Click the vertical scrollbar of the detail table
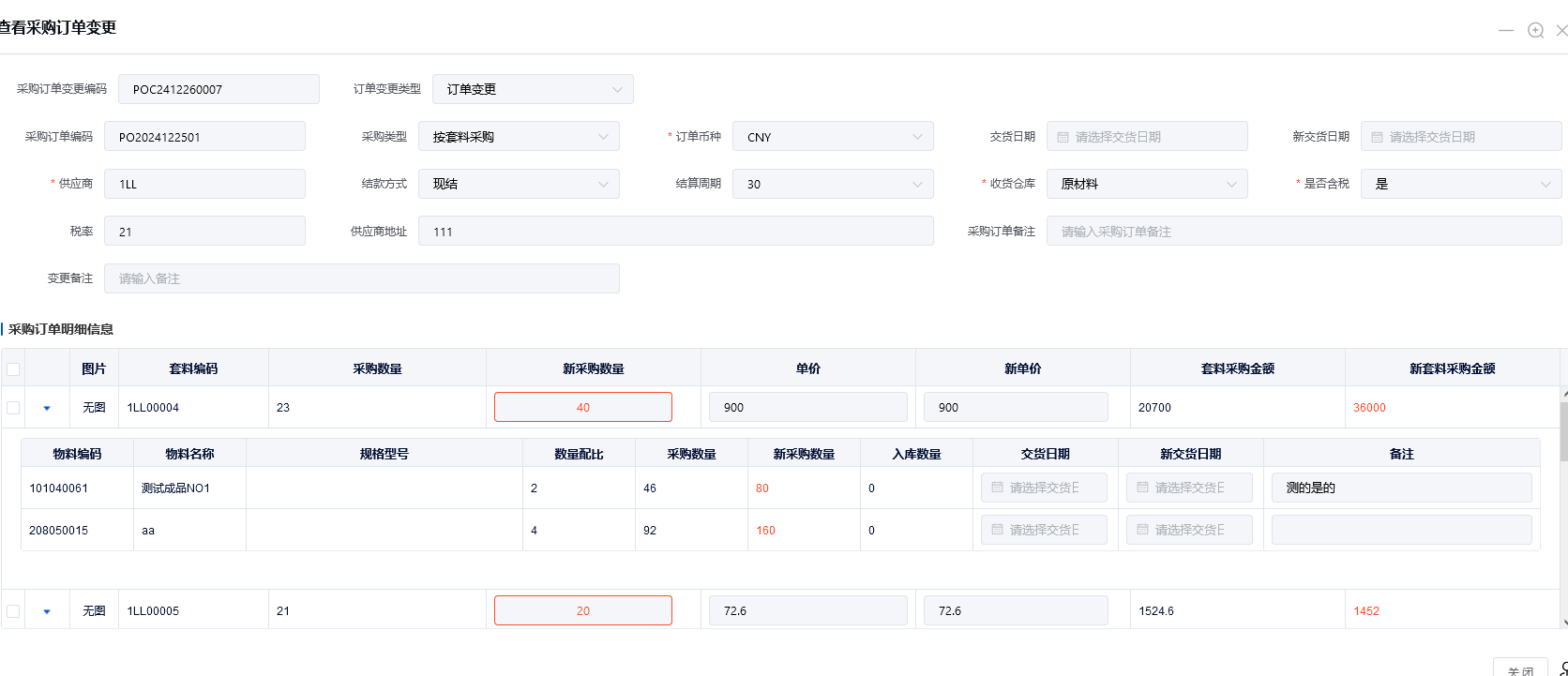The image size is (1568, 676). point(1563,431)
